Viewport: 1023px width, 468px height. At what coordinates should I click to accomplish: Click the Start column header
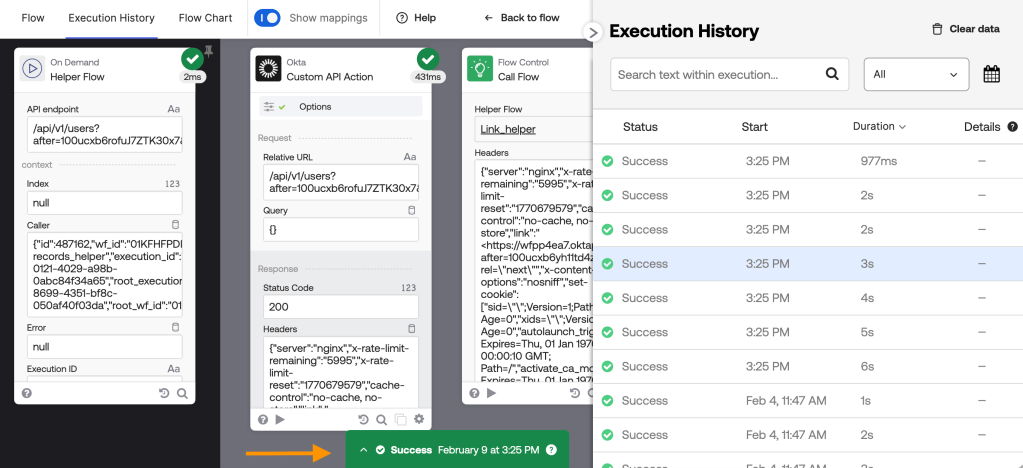(x=754, y=127)
